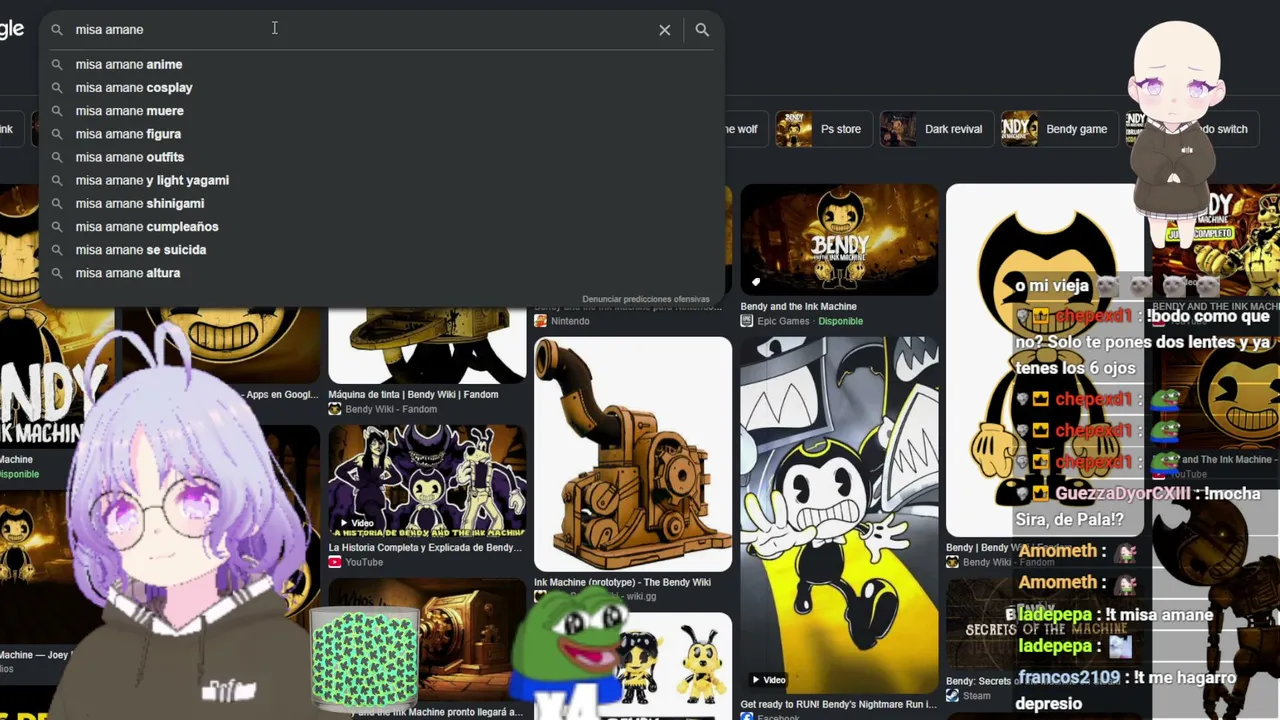Screen dimensions: 1280x720
Task: Click the YouTube favicon under La Historia video
Action: point(335,562)
